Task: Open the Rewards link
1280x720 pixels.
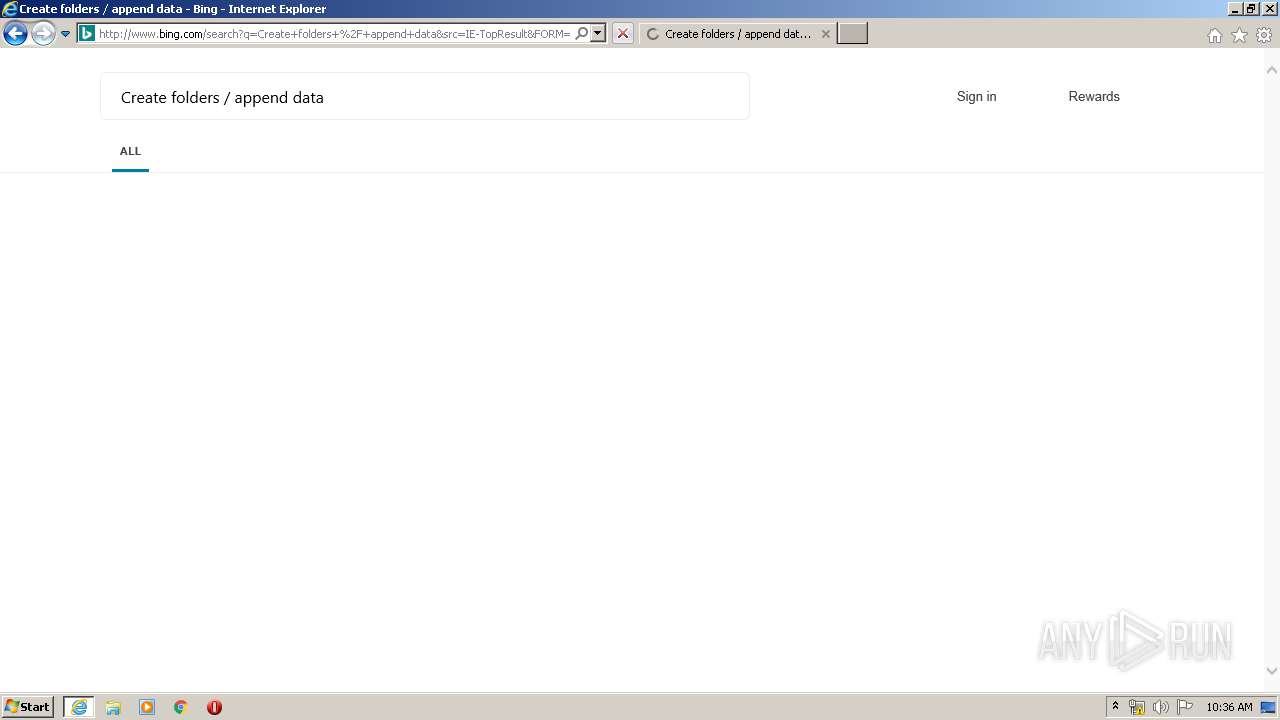Action: point(1094,97)
